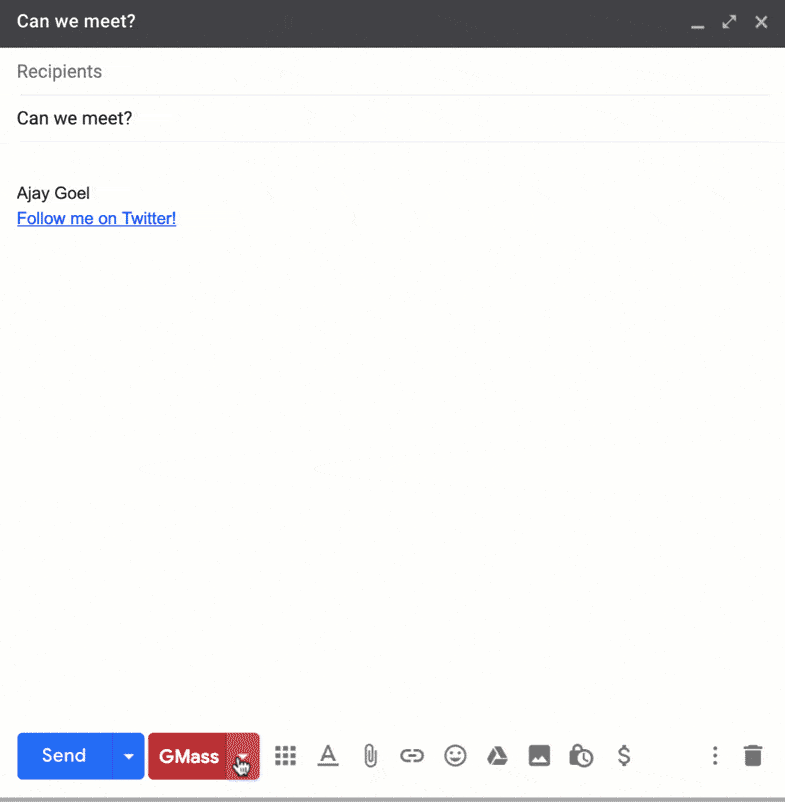This screenshot has height=802, width=785.
Task: Attach a file with the paperclip icon
Action: pos(370,756)
